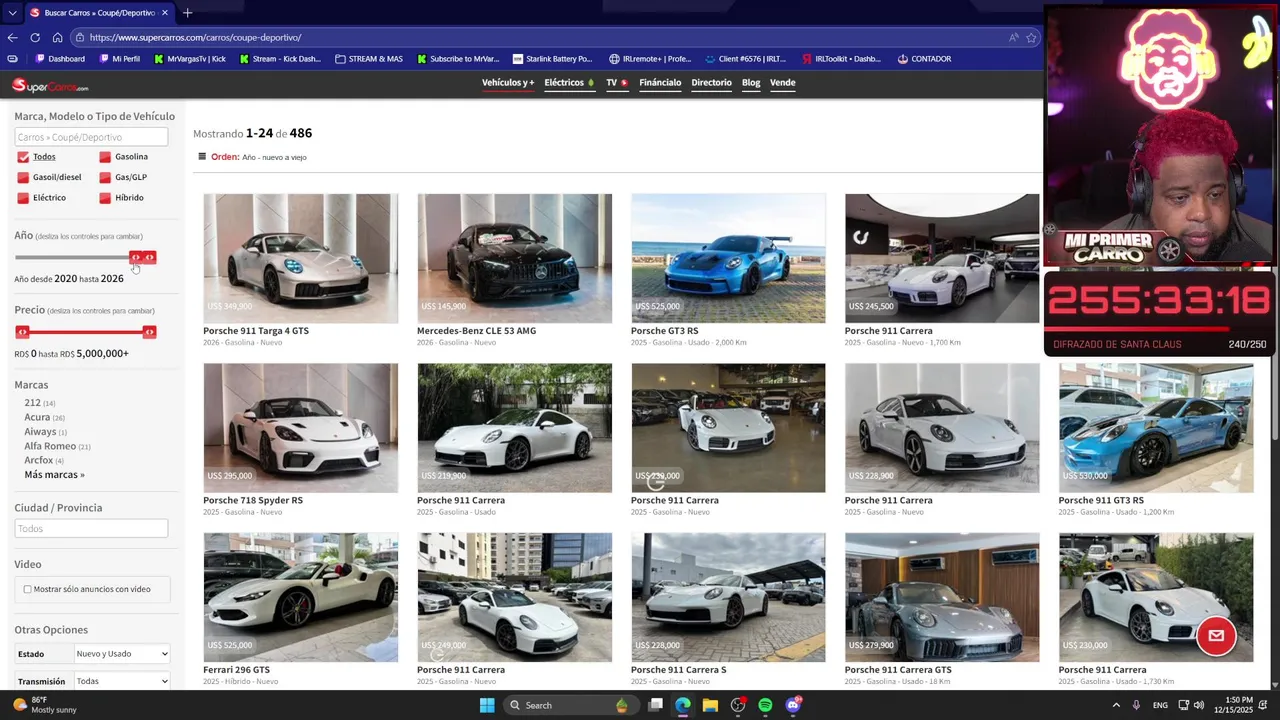Click the Marca, Modelo search field
1280x720 pixels.
pyautogui.click(x=91, y=137)
